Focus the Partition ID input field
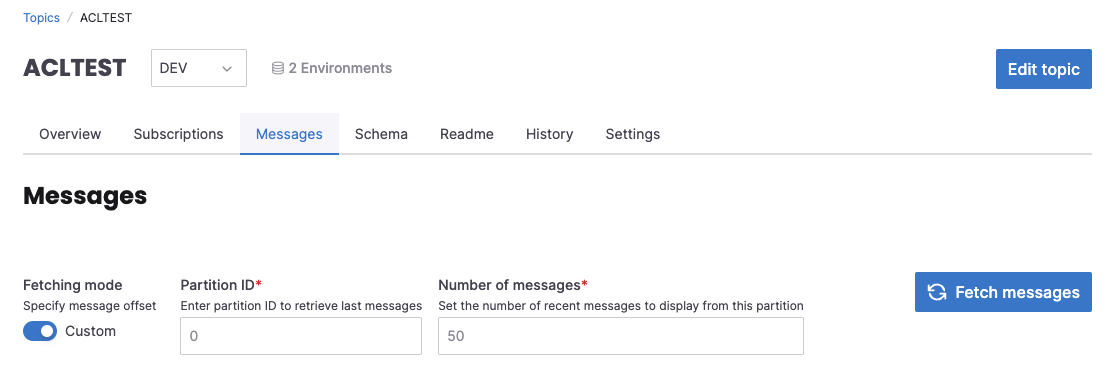Image resolution: width=1106 pixels, height=376 pixels. point(301,336)
